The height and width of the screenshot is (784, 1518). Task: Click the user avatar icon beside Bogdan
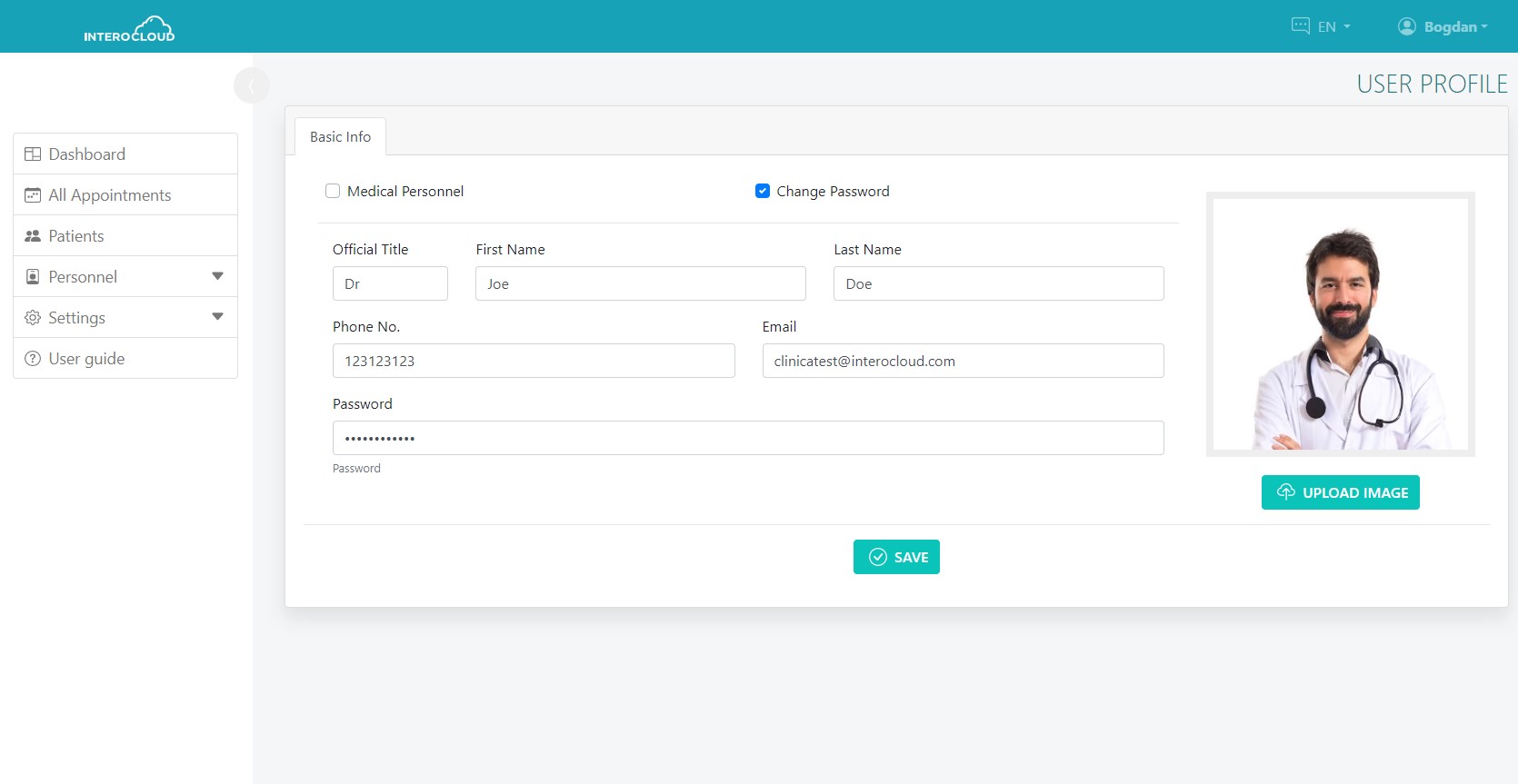click(1406, 26)
